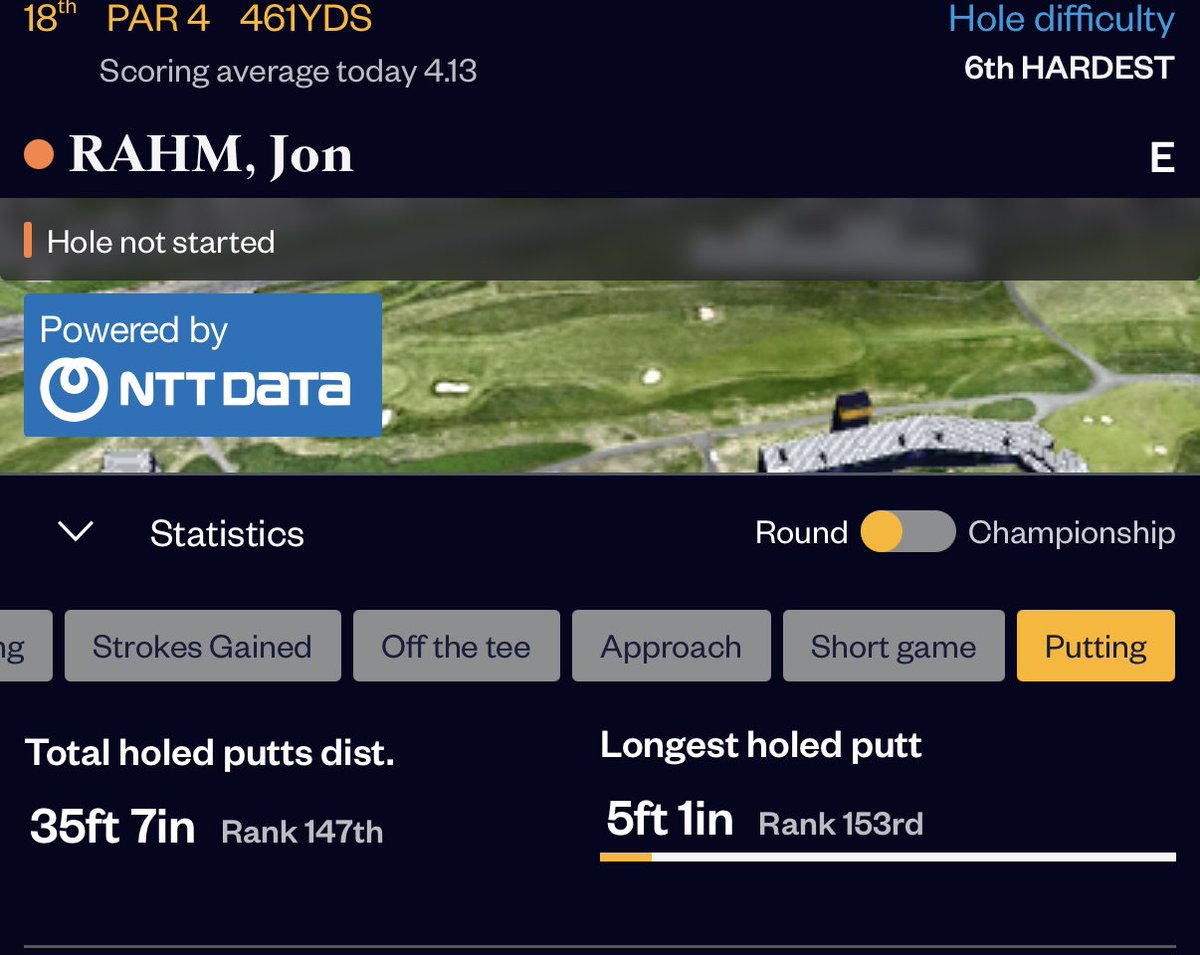Toggle the Round/Championship switch
The height and width of the screenshot is (955, 1200).
point(908,531)
